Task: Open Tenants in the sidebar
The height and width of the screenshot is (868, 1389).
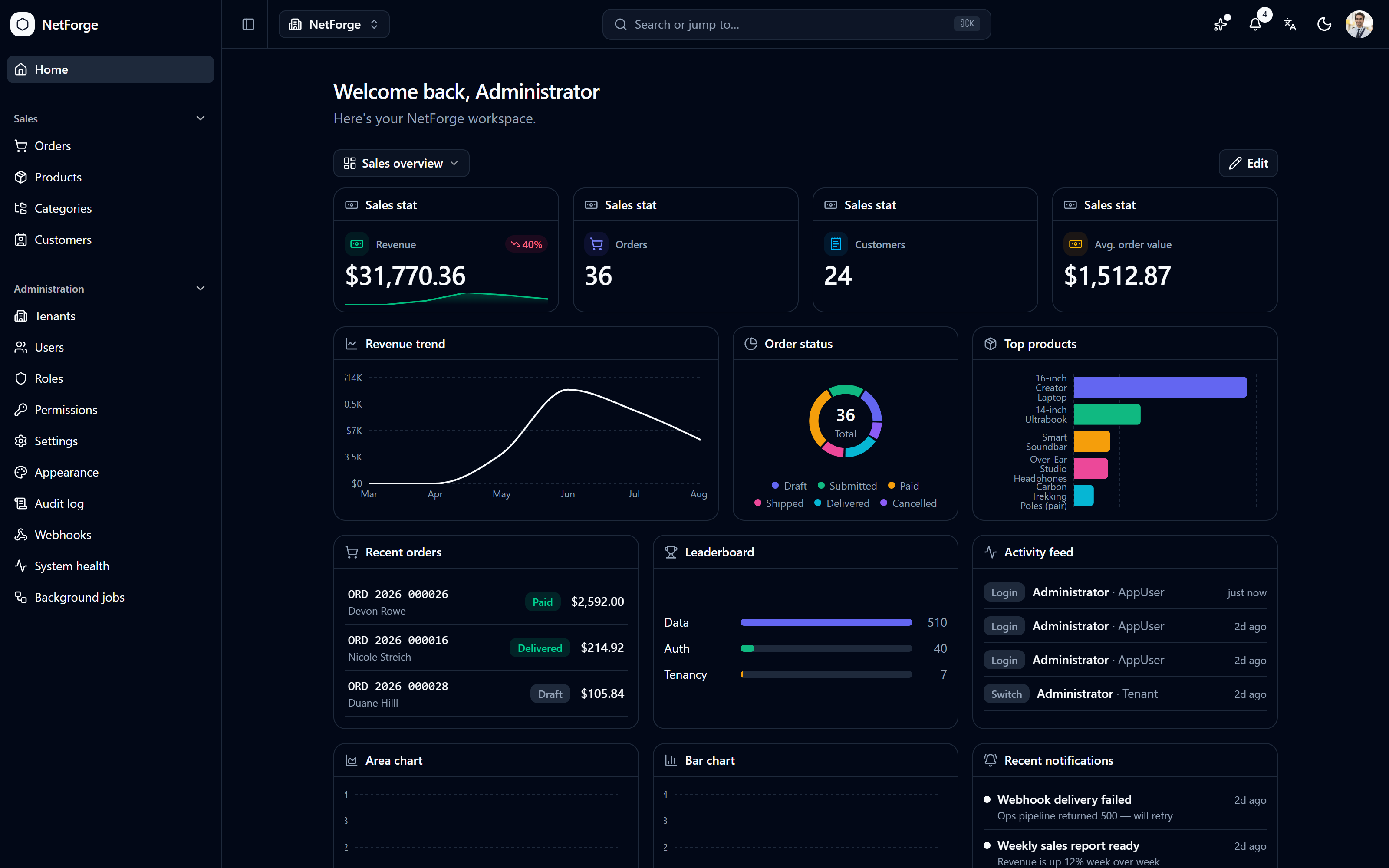Action: click(110, 316)
